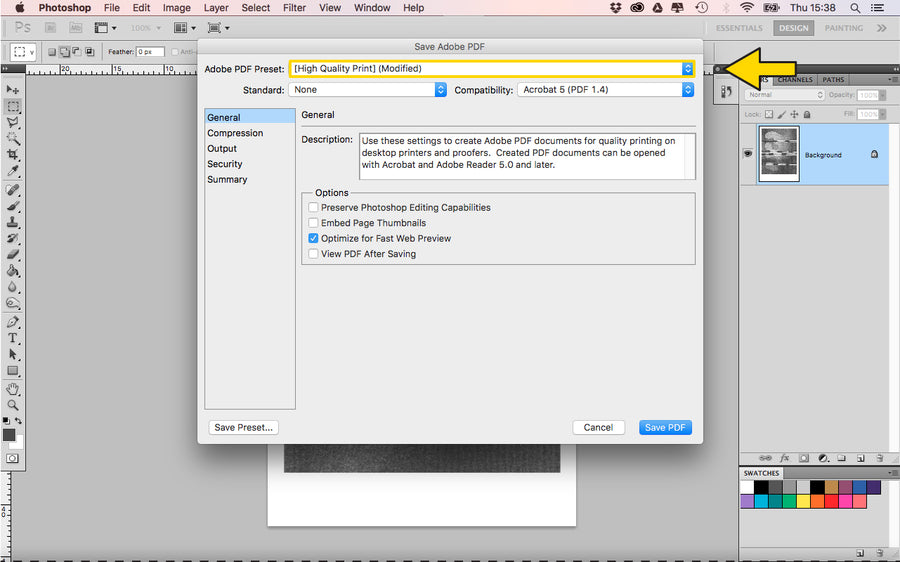Pick the Clone Stamp tool
This screenshot has height=562, width=900.
(x=13, y=222)
